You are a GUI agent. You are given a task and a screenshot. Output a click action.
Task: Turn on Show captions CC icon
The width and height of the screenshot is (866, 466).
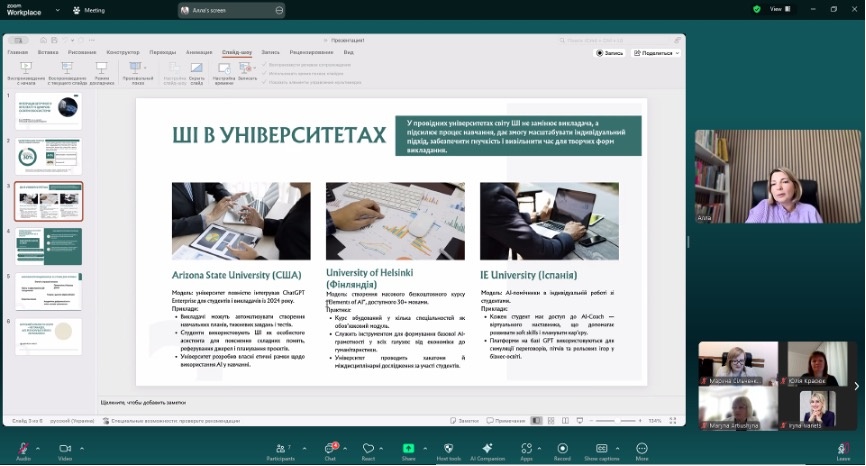pyautogui.click(x=601, y=448)
